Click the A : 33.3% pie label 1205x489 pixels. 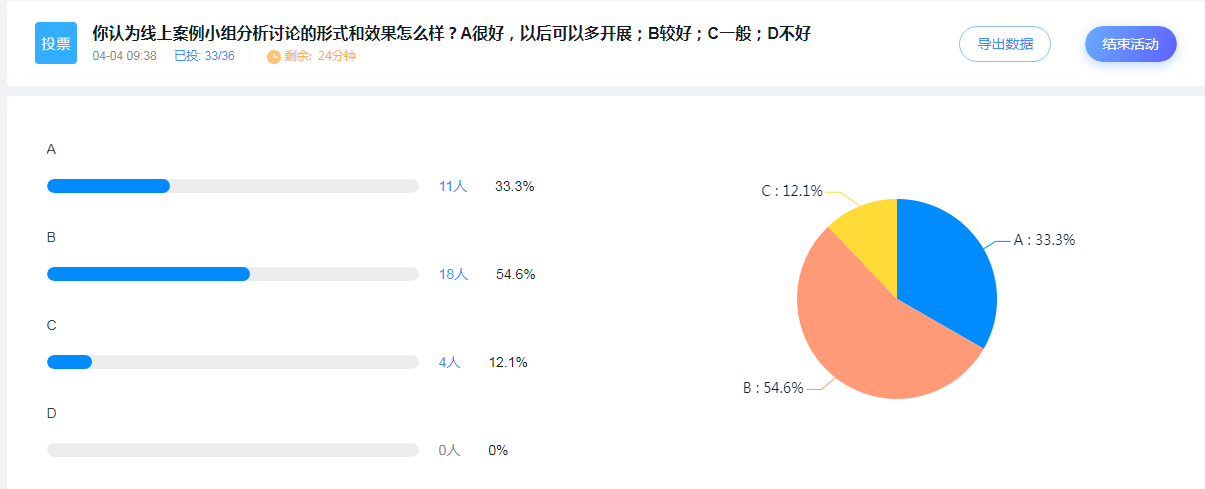(x=1044, y=240)
